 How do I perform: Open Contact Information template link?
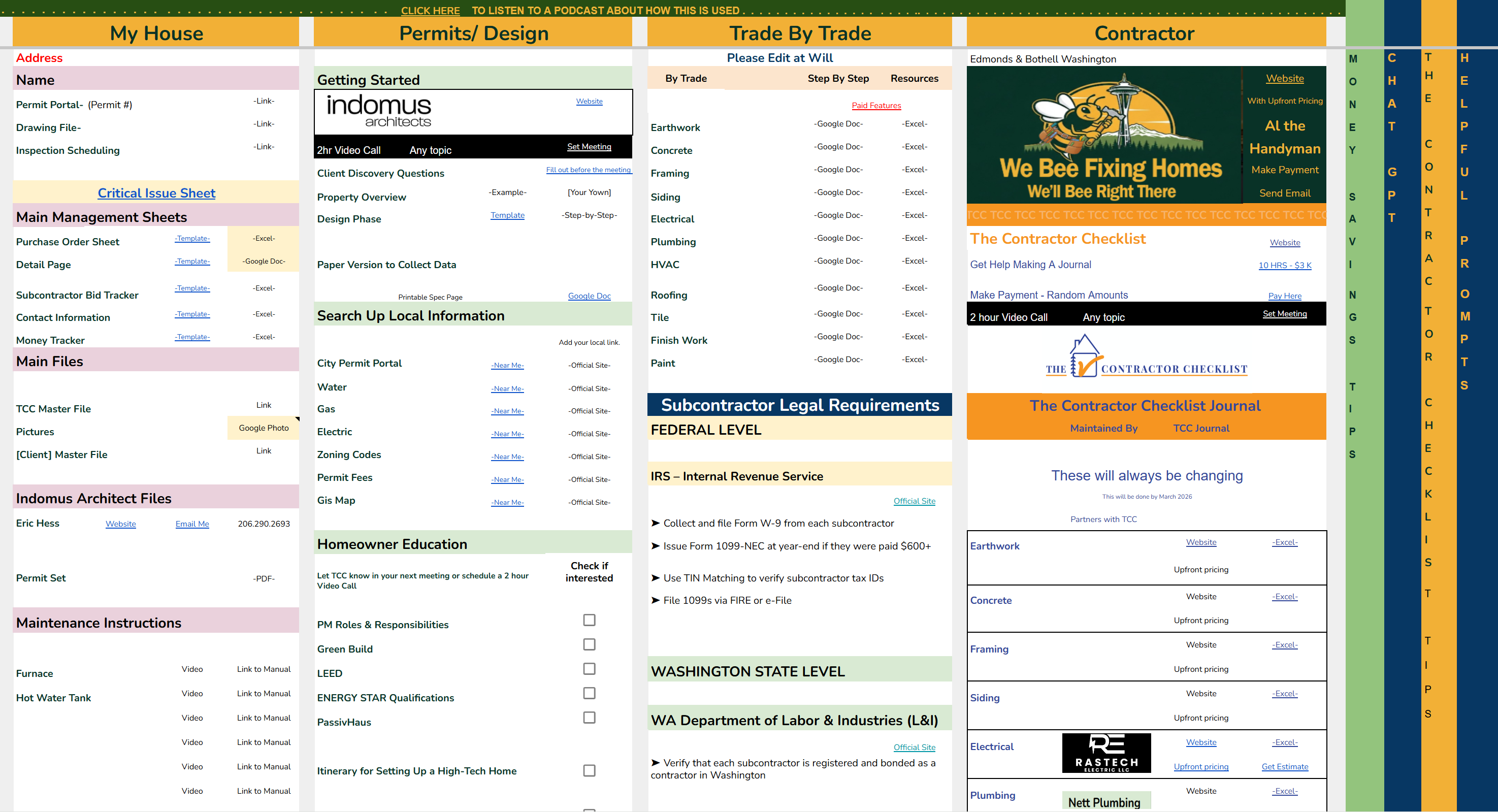(192, 314)
